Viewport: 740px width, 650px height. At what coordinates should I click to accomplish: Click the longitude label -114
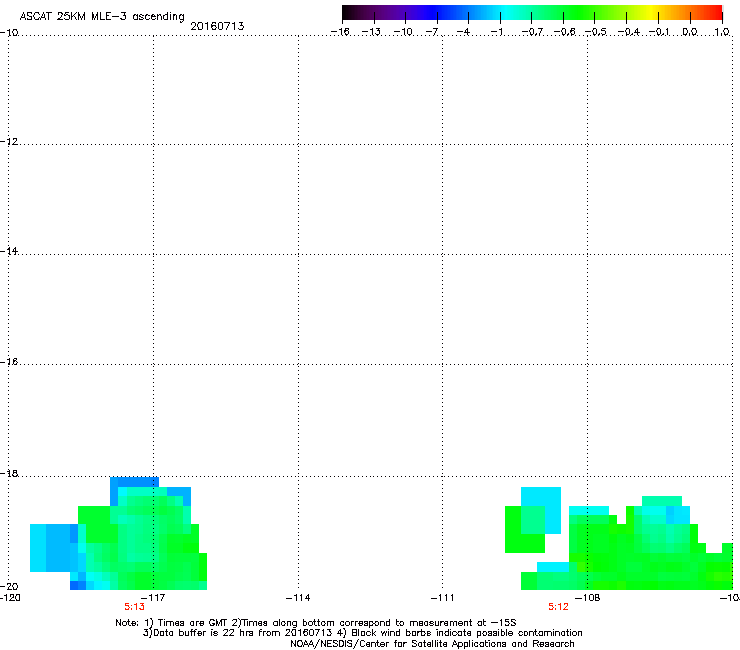298,598
